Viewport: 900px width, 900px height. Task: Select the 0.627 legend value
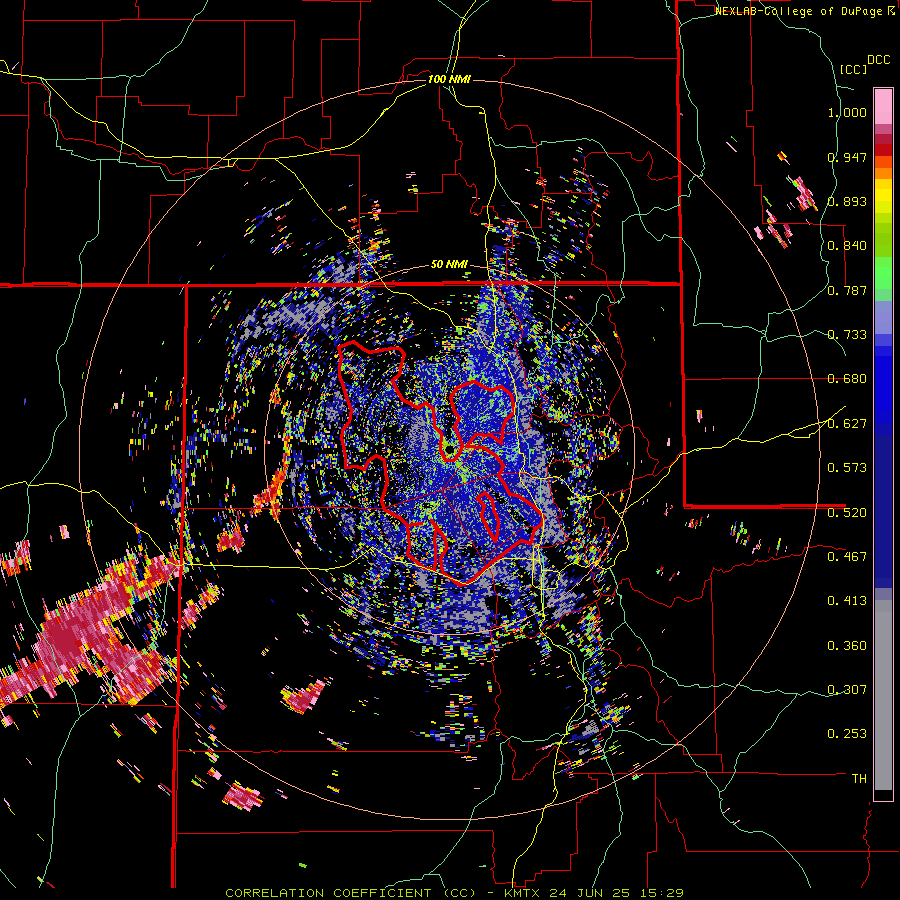[x=847, y=424]
